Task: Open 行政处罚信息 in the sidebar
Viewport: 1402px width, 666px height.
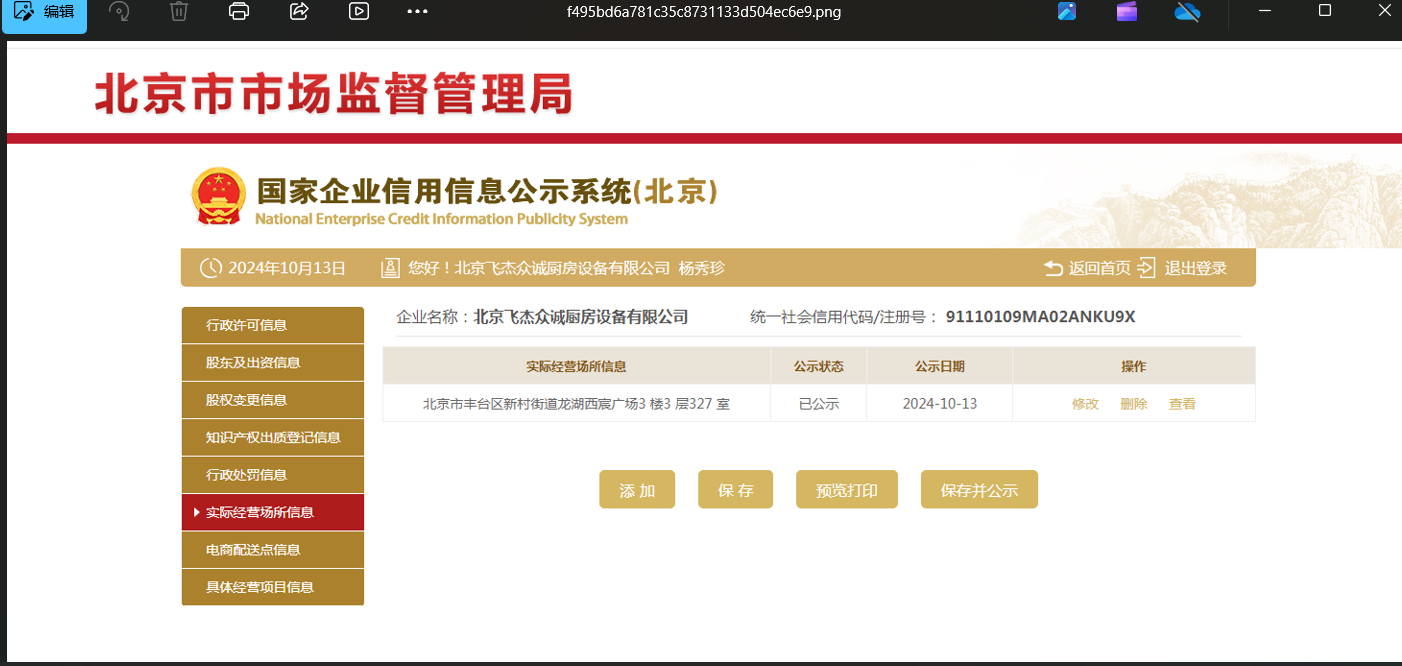Action: (x=273, y=475)
